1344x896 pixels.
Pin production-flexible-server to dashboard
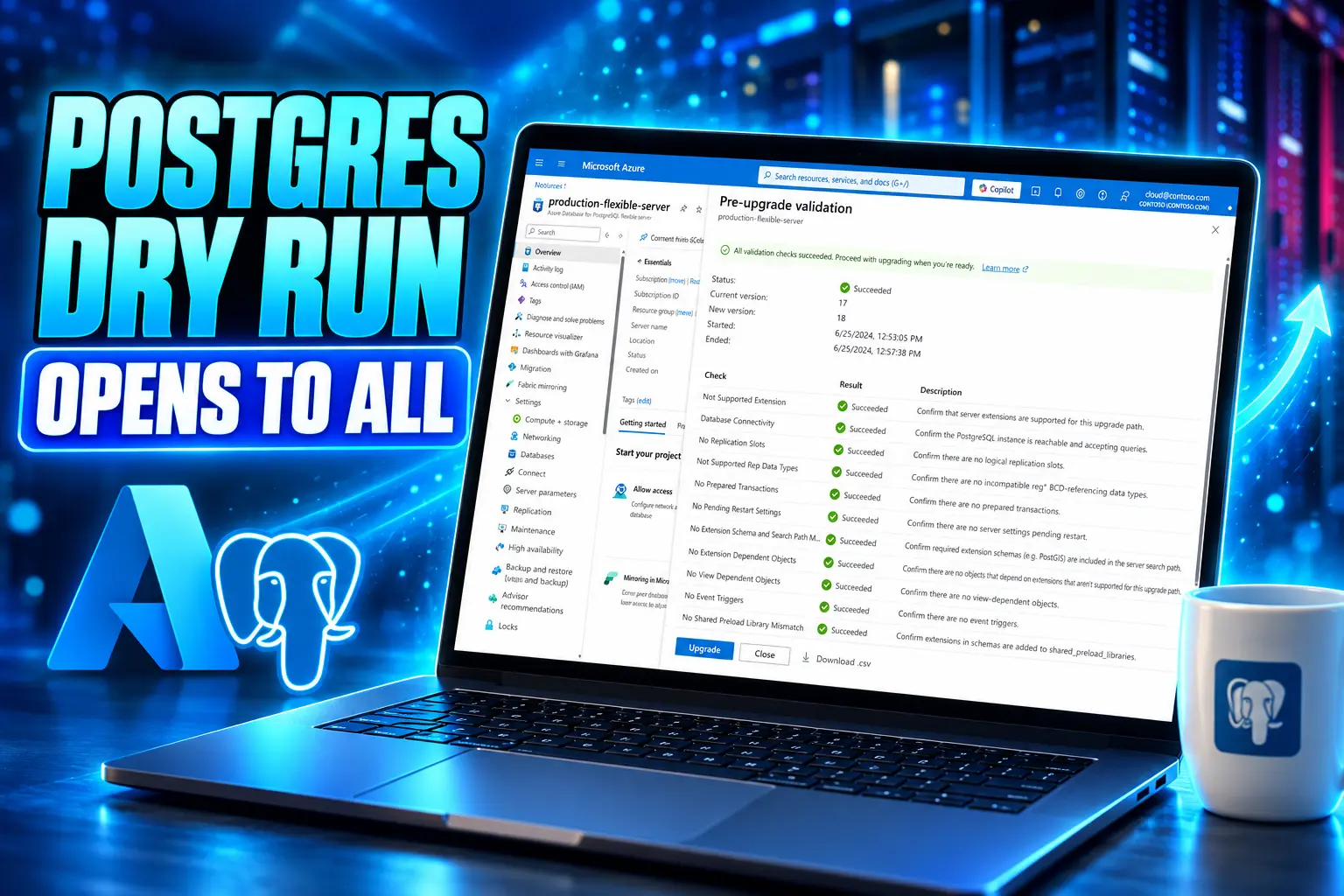pyautogui.click(x=683, y=208)
